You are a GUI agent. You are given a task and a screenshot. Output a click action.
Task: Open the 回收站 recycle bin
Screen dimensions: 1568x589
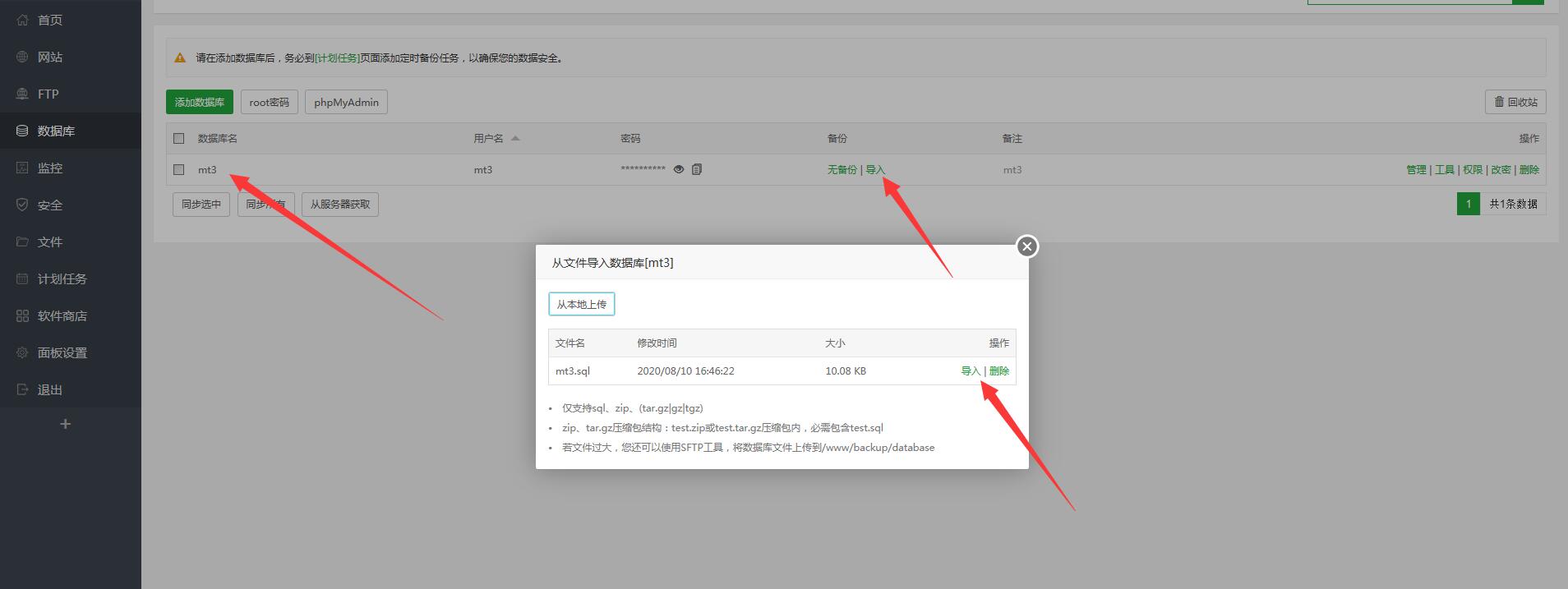[1515, 102]
